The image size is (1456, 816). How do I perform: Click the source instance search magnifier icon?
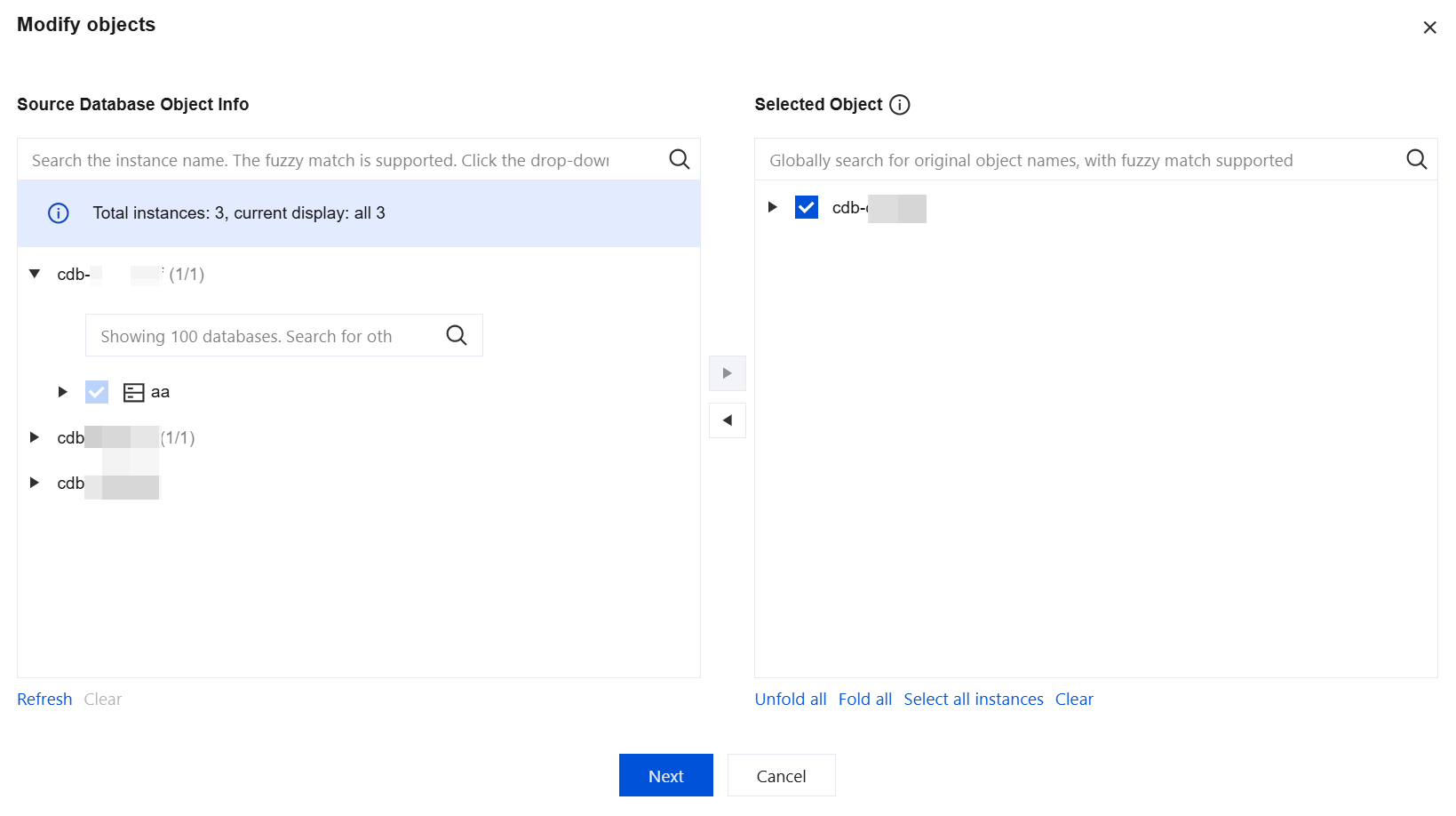pos(680,160)
